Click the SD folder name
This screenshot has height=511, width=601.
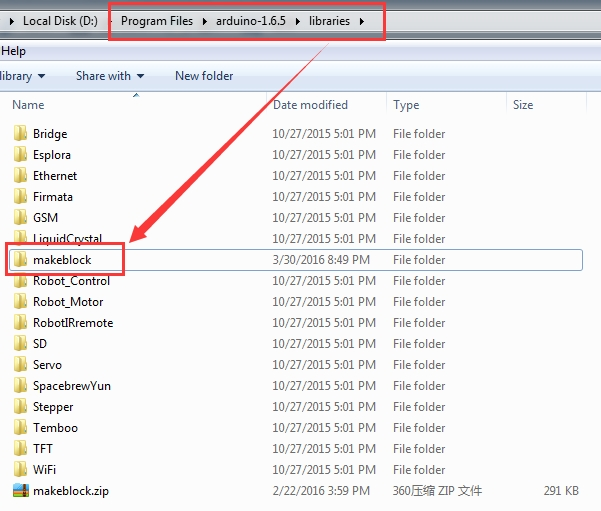tap(39, 343)
